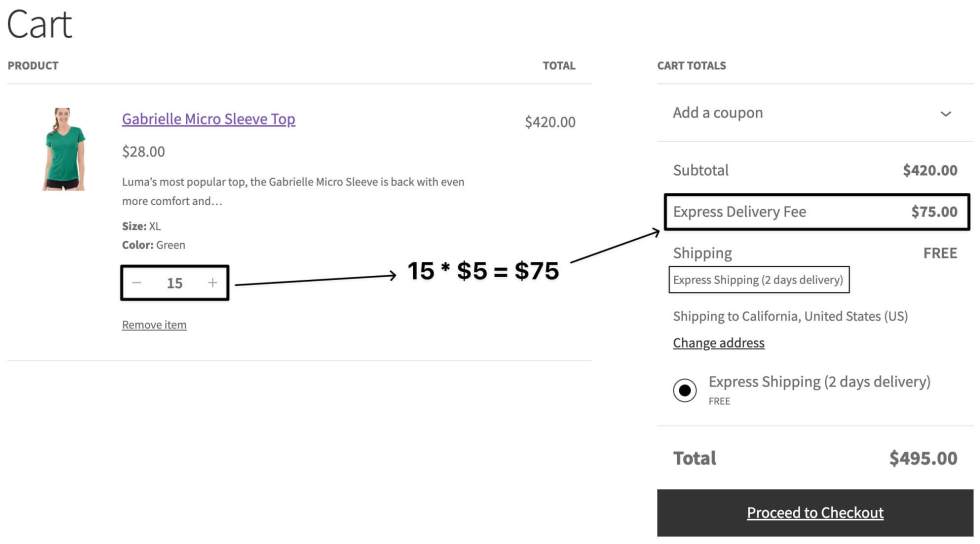Click the Express Delivery Fee $75.00 amount
The width and height of the screenshot is (980, 544).
933,212
